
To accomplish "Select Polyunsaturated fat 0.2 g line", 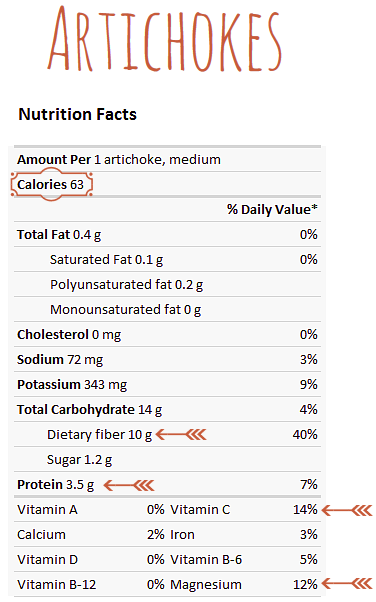I will point(126,284).
